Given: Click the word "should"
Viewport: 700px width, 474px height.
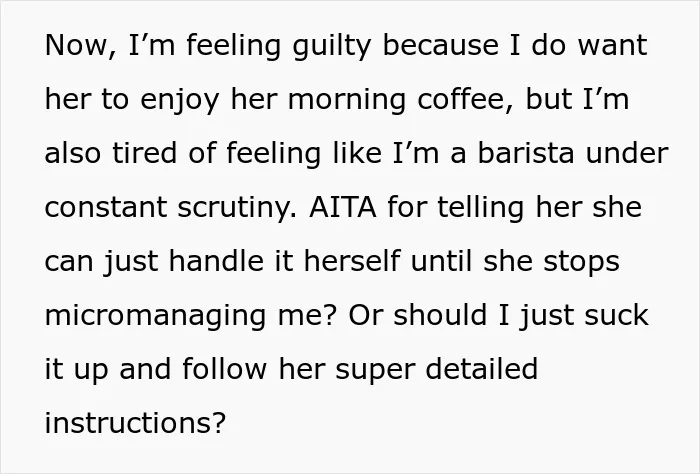Looking at the screenshot, I should (440, 315).
